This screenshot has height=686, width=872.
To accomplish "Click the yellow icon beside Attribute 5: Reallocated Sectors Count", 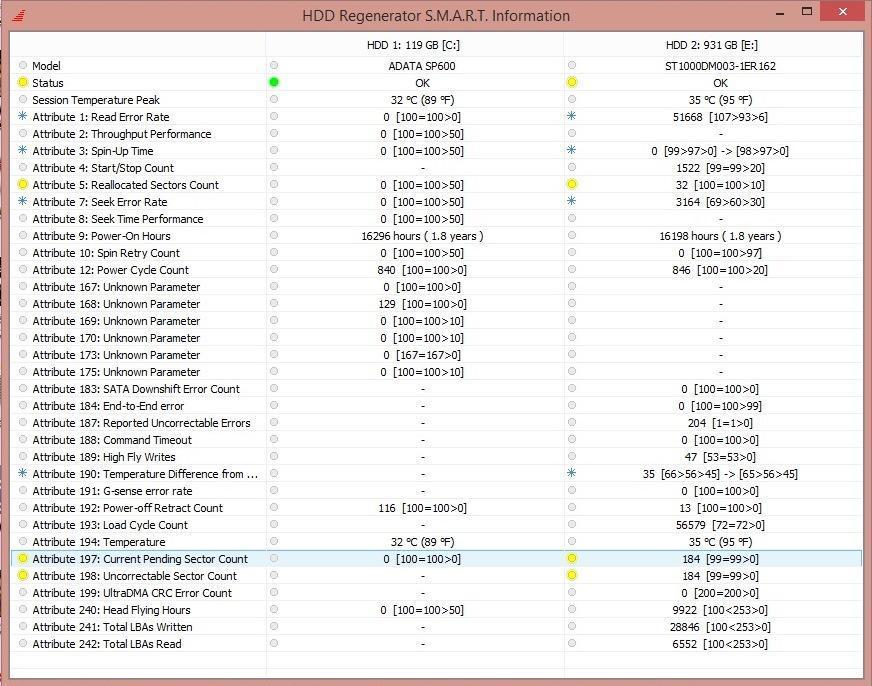I will click(x=23, y=185).
